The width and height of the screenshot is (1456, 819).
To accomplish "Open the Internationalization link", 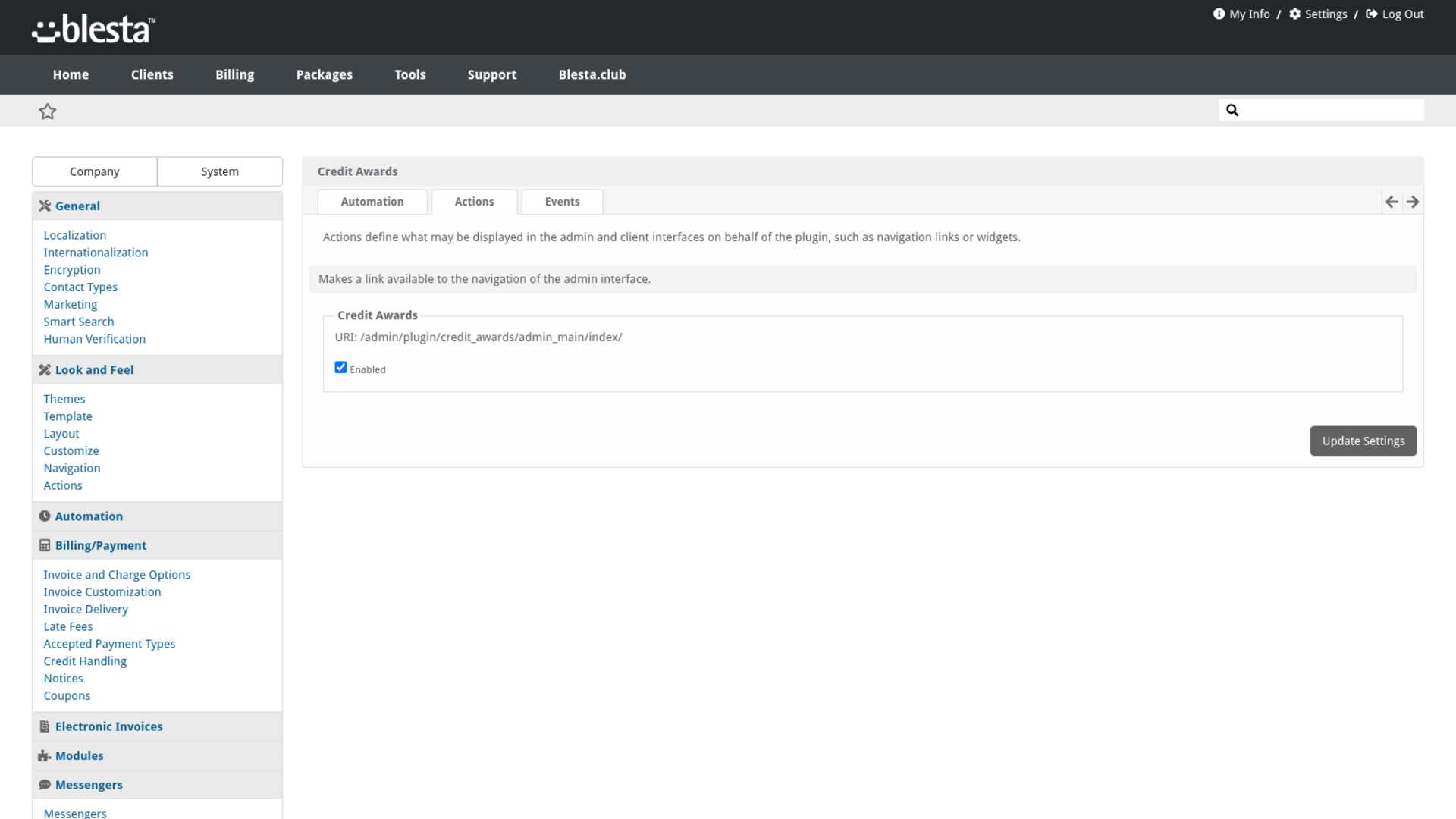I will point(96,253).
